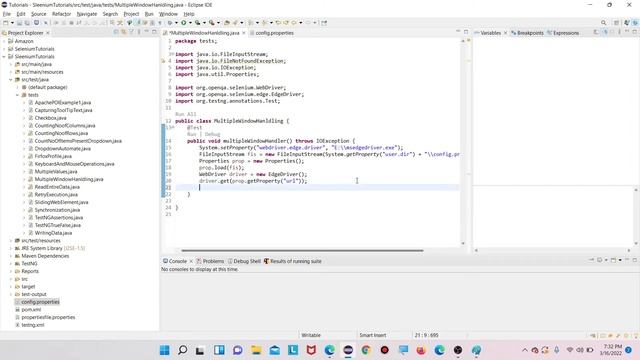Screen dimensions: 640x360
Task: Open the Windows Start menu
Action: tap(164, 350)
